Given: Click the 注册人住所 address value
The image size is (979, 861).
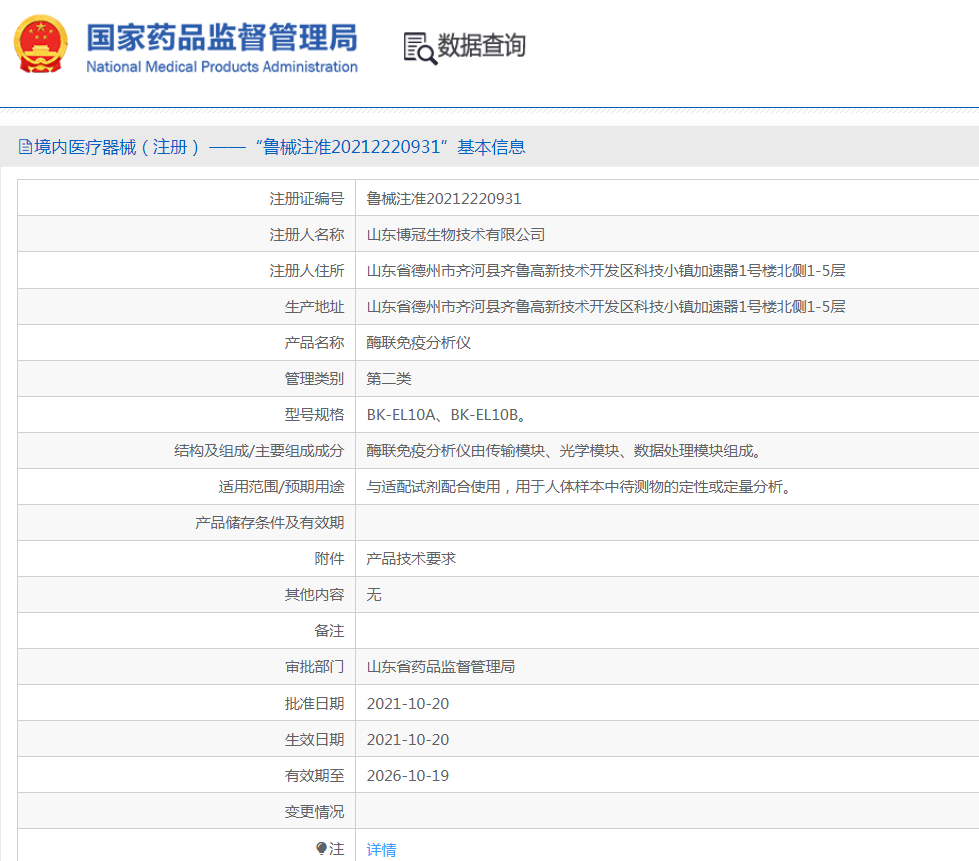Looking at the screenshot, I should (606, 270).
